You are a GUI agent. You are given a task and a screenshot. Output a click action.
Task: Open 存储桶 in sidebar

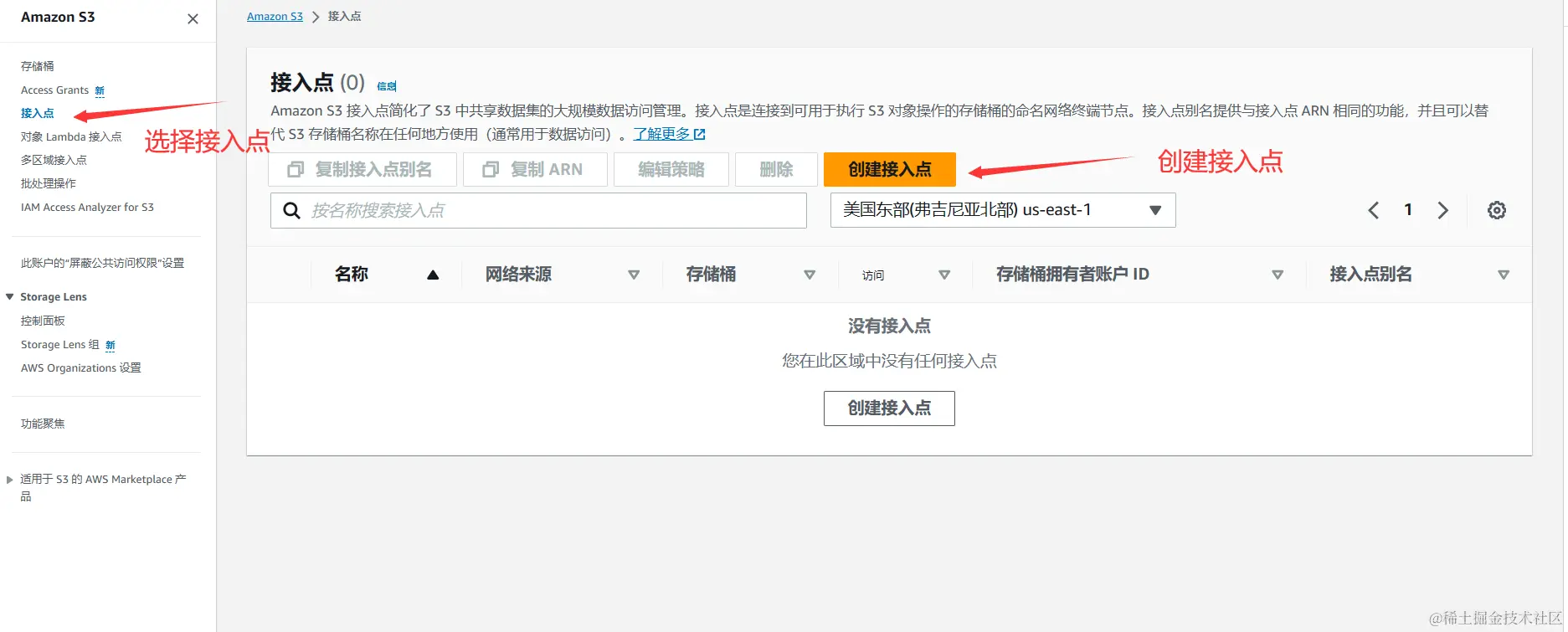(38, 66)
